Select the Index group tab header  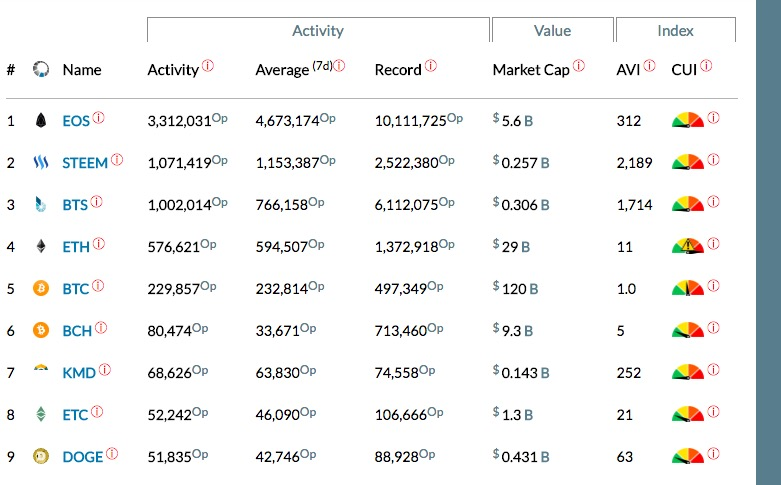(x=675, y=30)
